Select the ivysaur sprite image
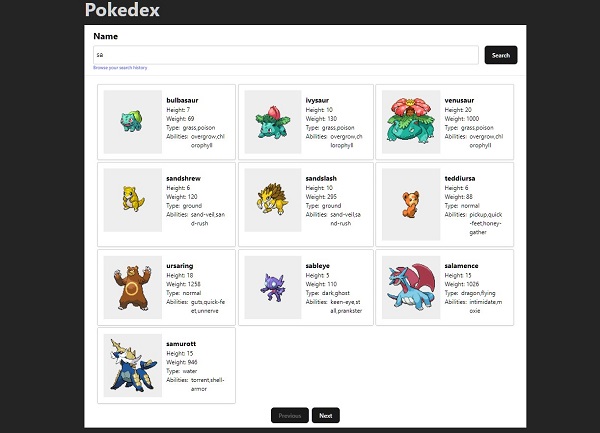The width and height of the screenshot is (600, 433). [x=273, y=122]
